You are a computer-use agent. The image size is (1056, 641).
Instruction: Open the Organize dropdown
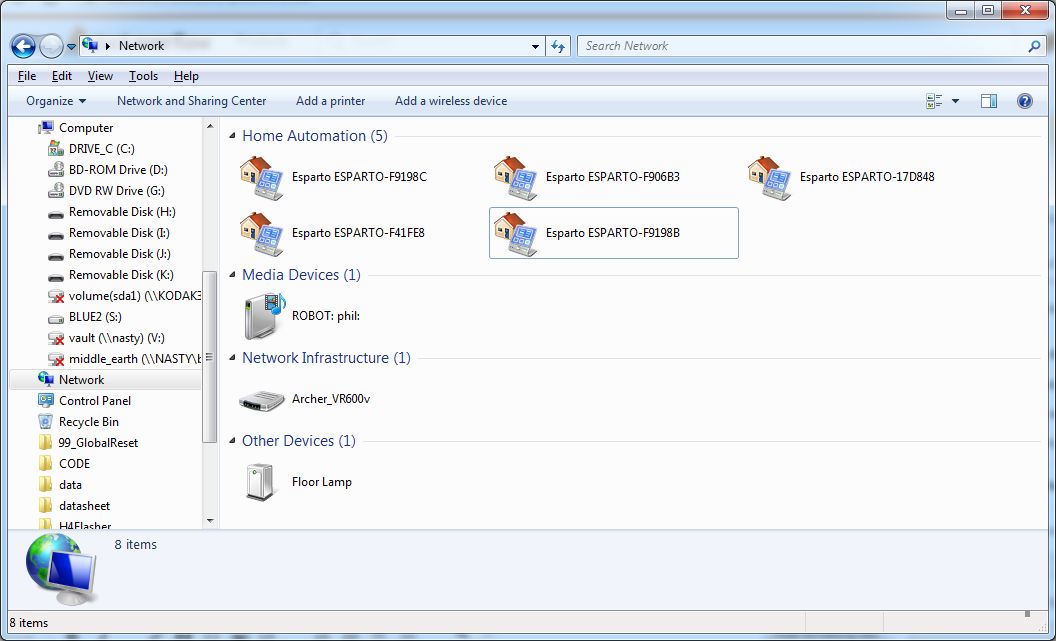(57, 101)
